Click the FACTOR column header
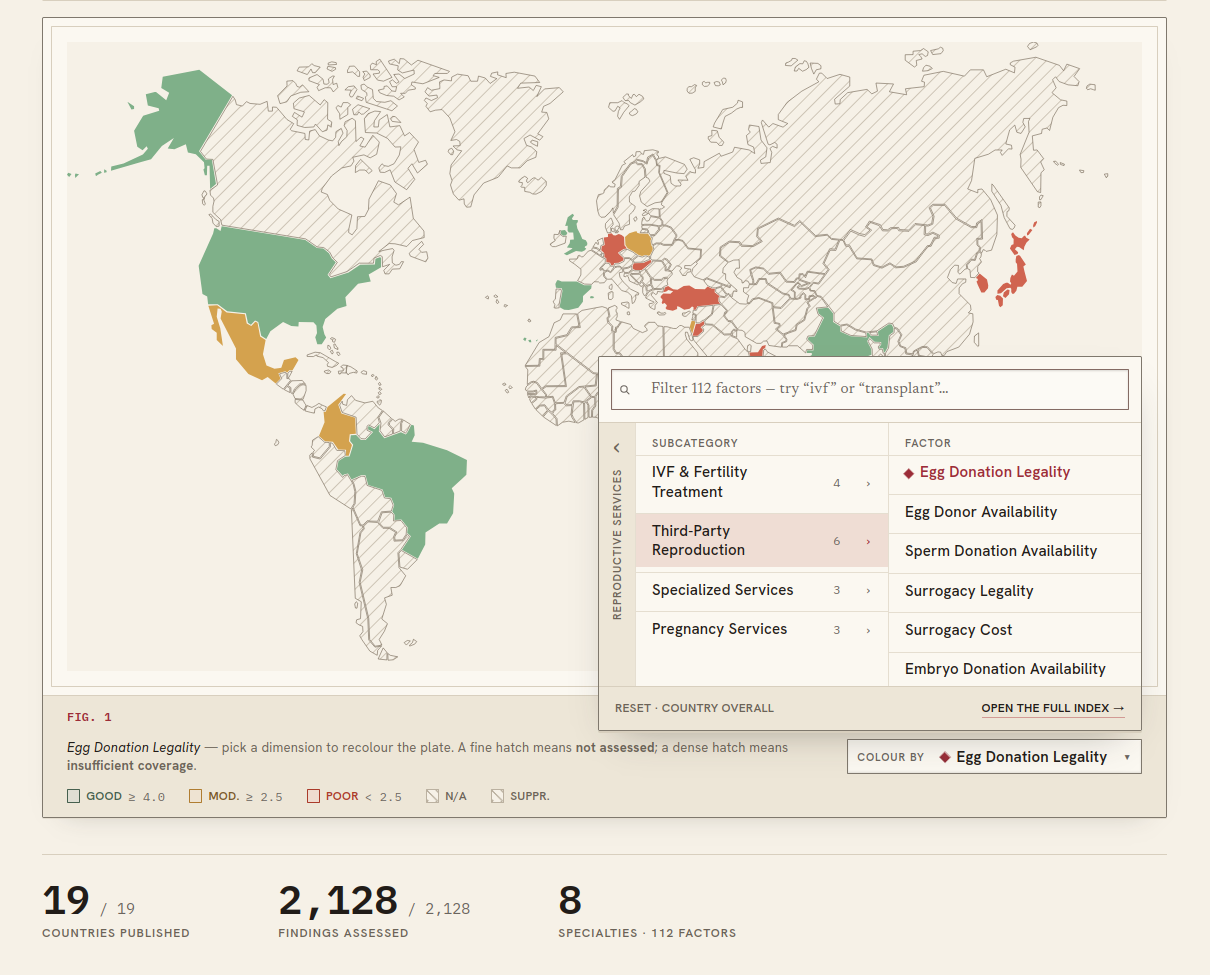 (928, 443)
